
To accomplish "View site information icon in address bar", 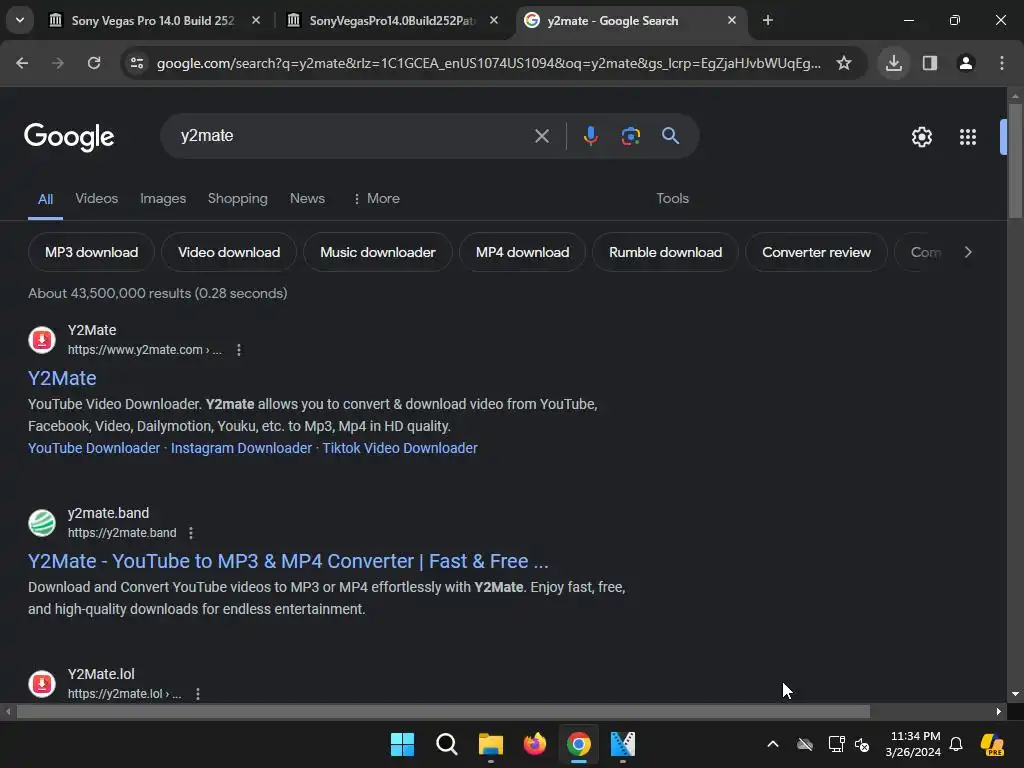I will [137, 63].
